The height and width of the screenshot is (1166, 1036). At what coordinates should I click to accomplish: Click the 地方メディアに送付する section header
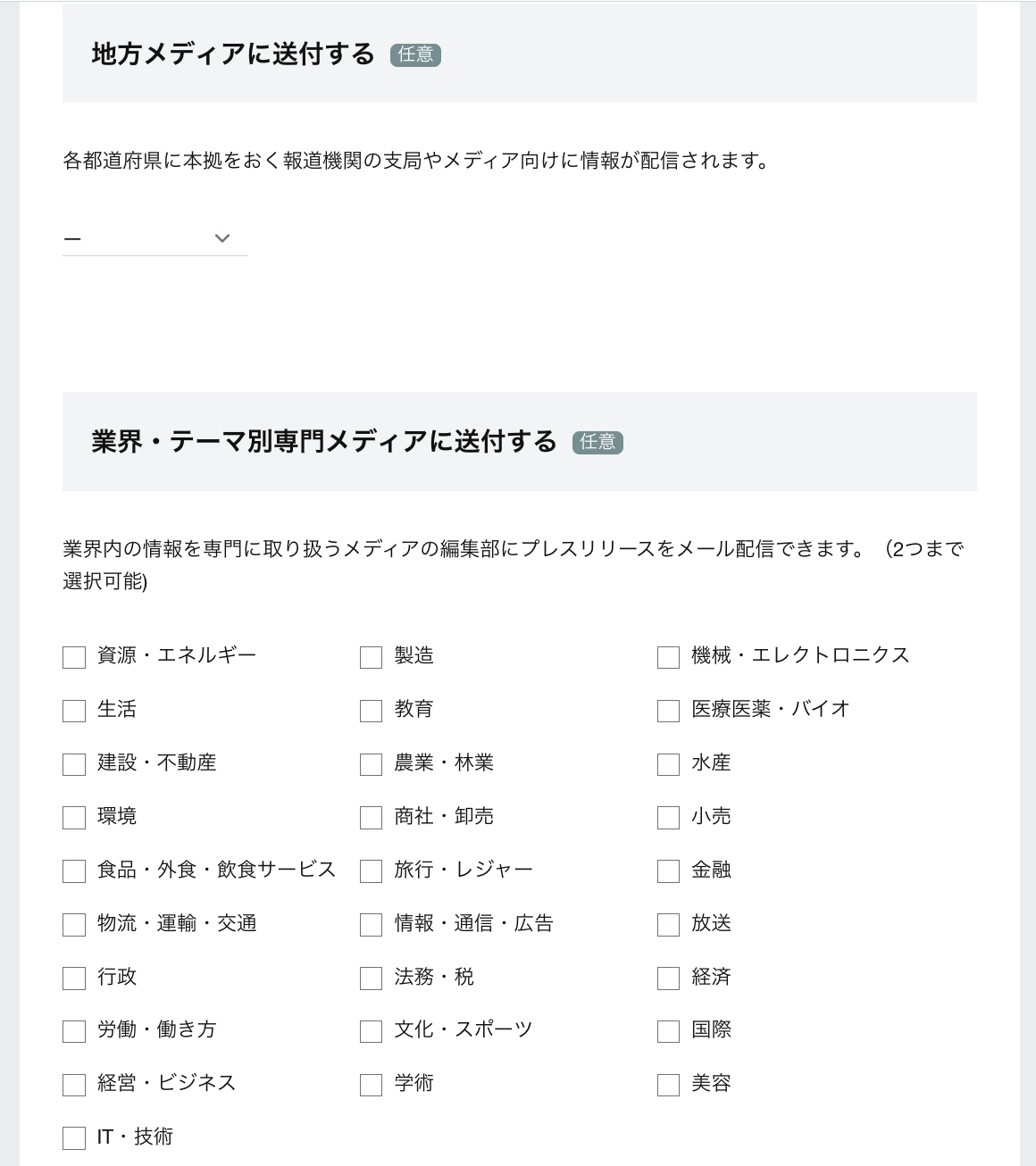click(x=234, y=54)
